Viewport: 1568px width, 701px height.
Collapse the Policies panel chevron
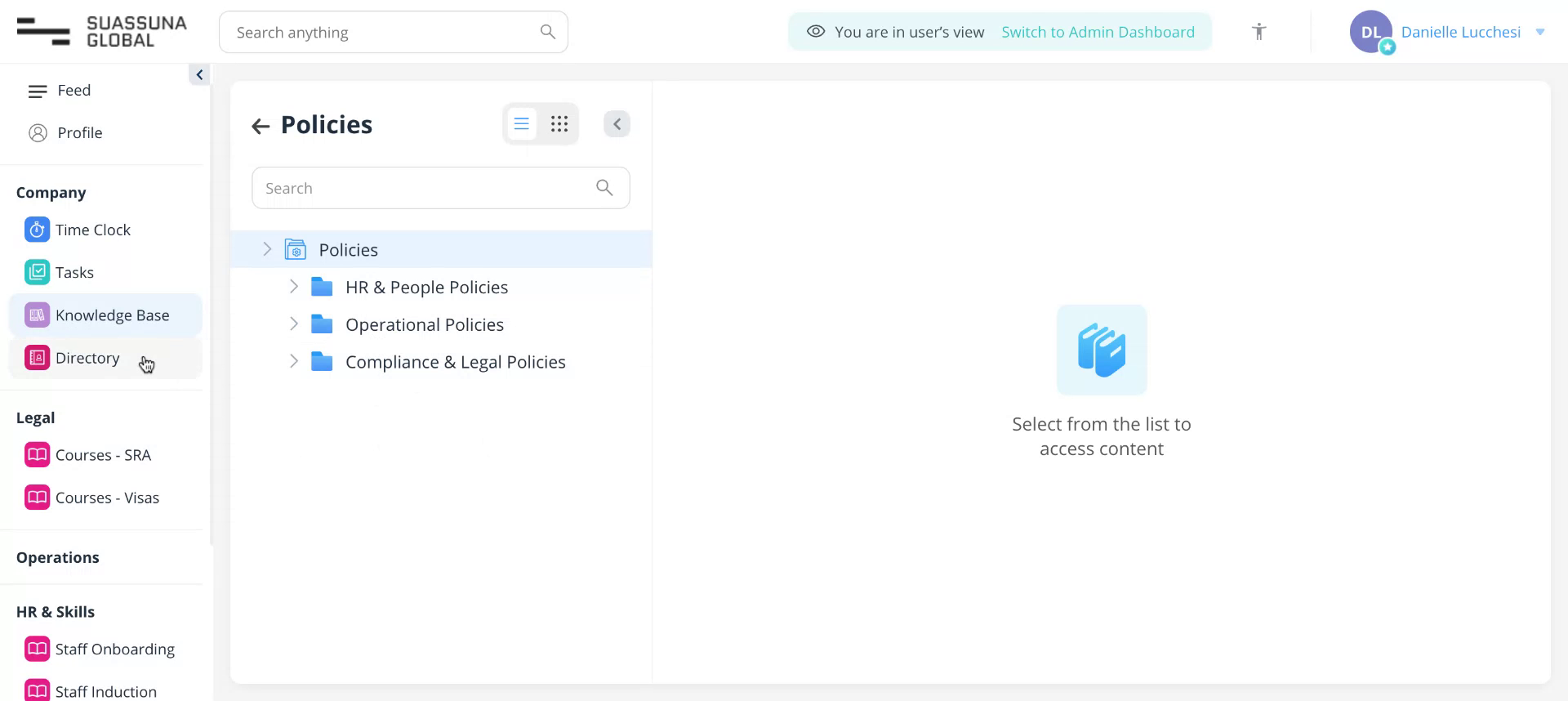(617, 124)
